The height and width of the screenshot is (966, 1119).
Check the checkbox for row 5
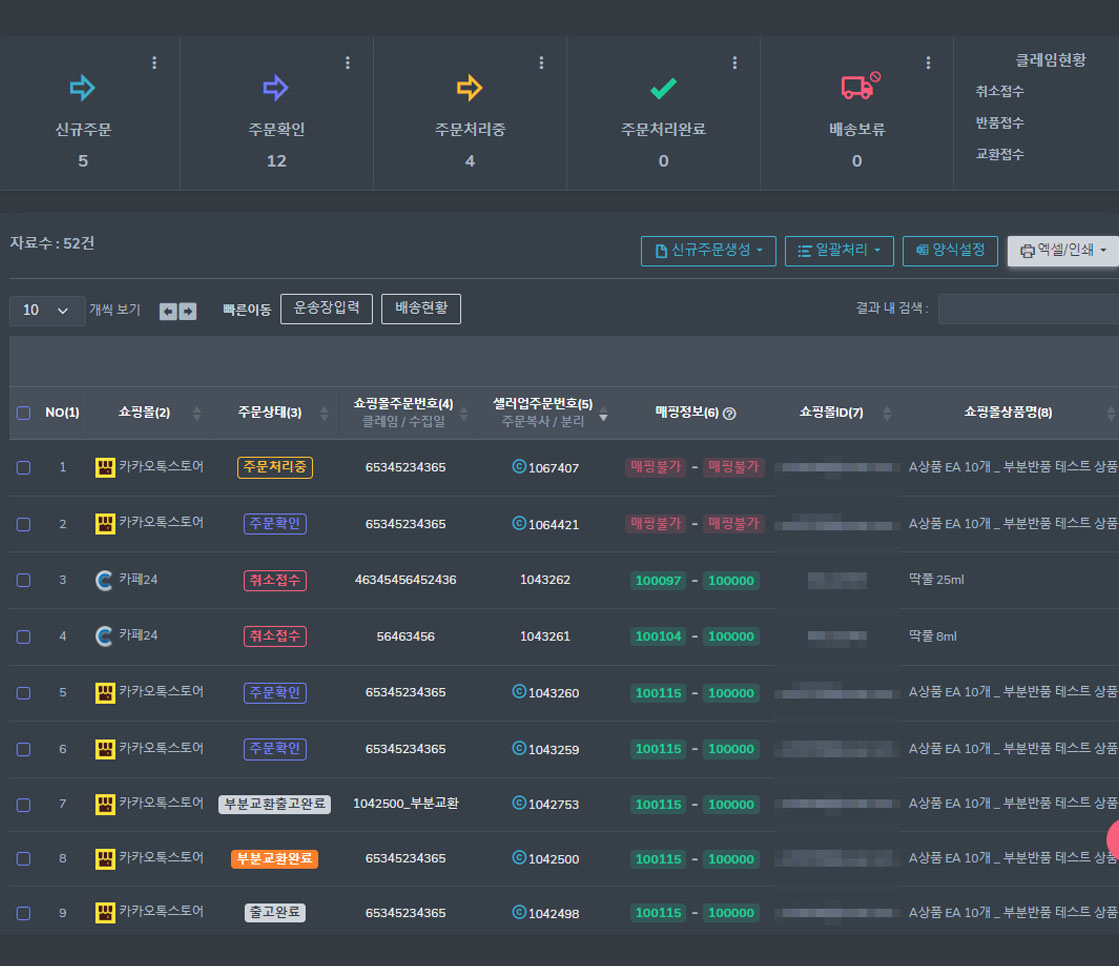[x=24, y=693]
